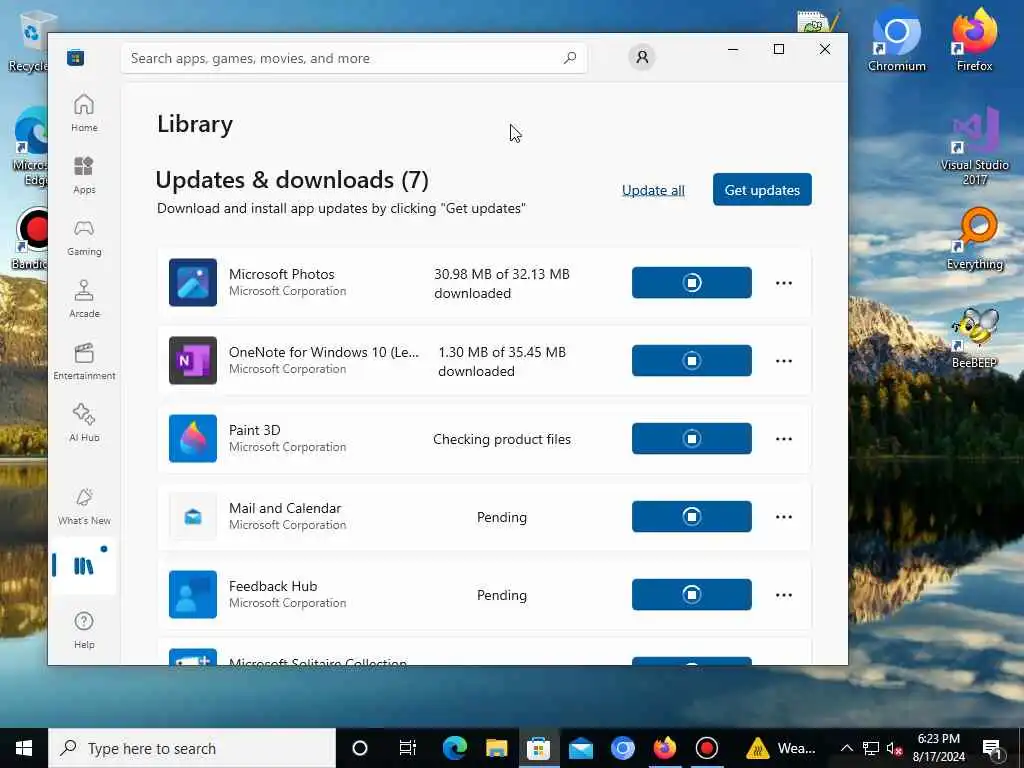The height and width of the screenshot is (768, 1024).
Task: Click 30.98 MB of 32.13 MB status
Action: point(502,283)
